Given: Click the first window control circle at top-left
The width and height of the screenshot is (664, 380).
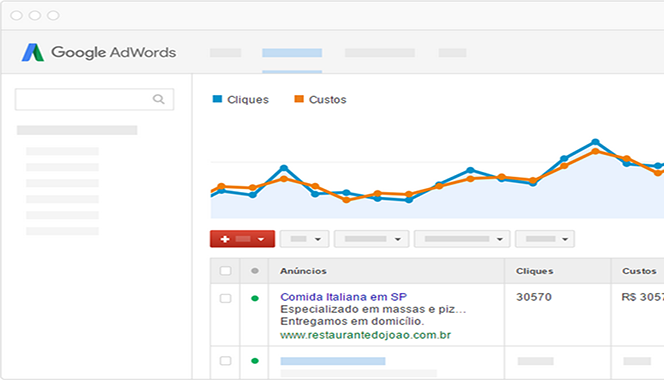Looking at the screenshot, I should click(x=17, y=16).
